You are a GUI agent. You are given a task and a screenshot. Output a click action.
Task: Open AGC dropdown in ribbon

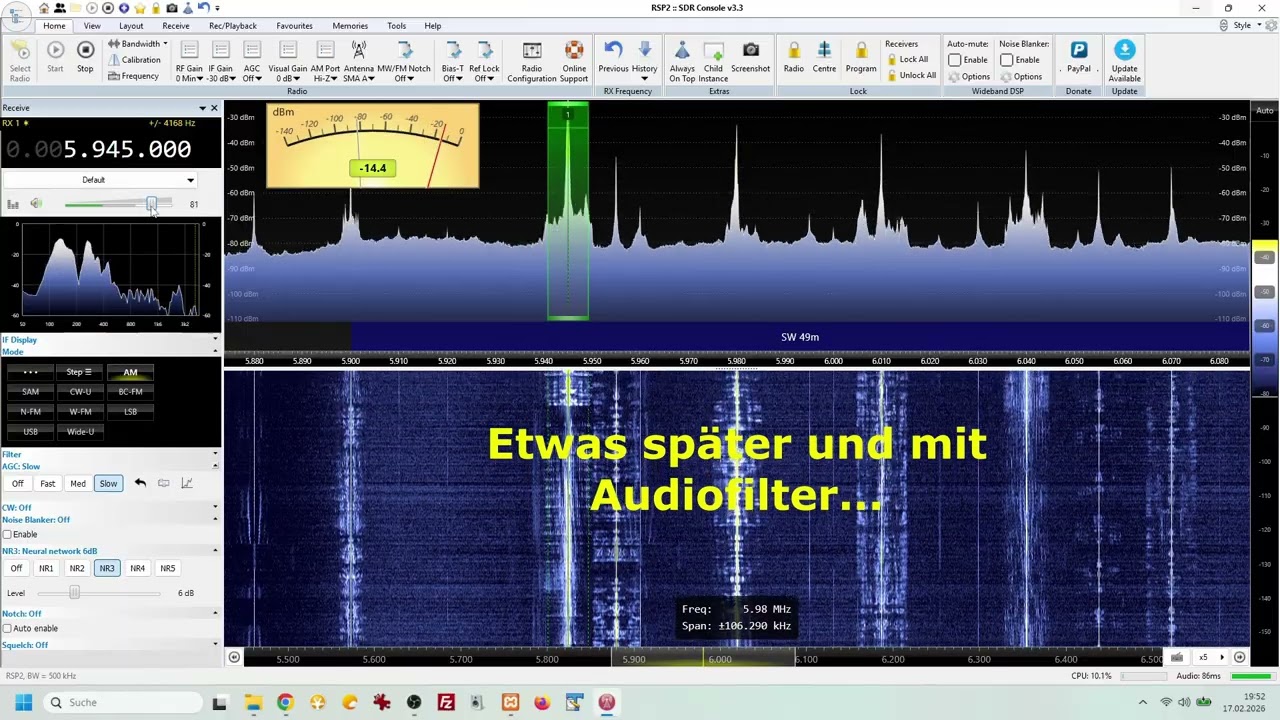[x=252, y=62]
